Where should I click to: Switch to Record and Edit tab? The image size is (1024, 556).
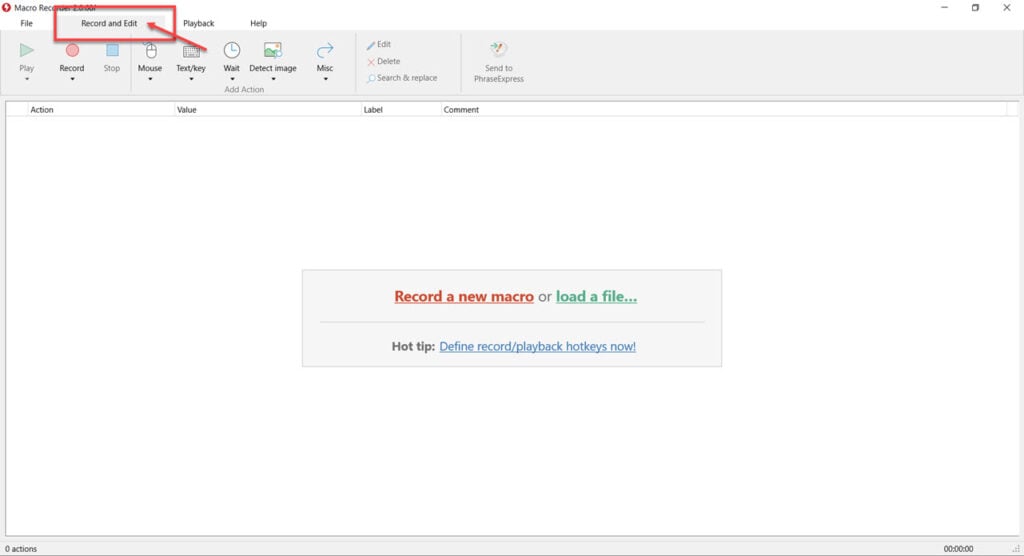pyautogui.click(x=109, y=23)
